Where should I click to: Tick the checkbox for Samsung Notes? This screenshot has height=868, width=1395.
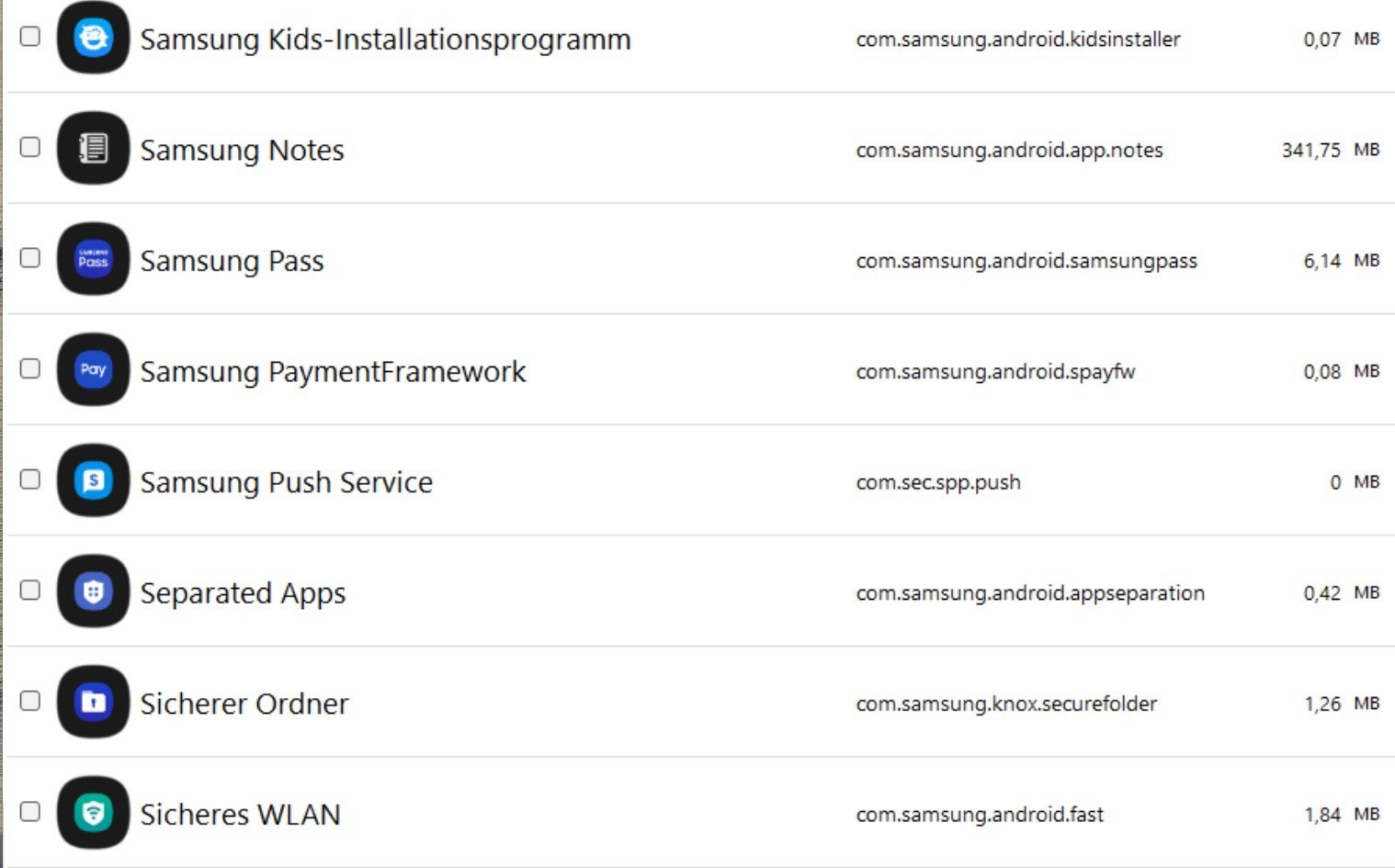[x=30, y=147]
